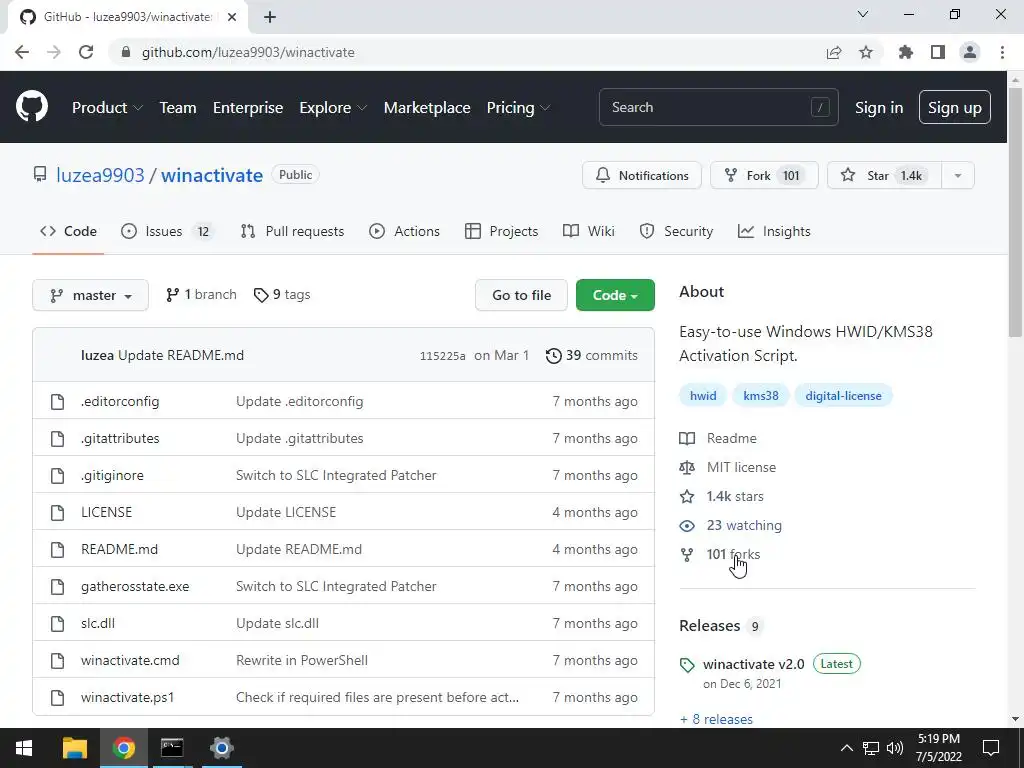Reload the page with the refresh icon
The image size is (1024, 768).
[x=86, y=52]
